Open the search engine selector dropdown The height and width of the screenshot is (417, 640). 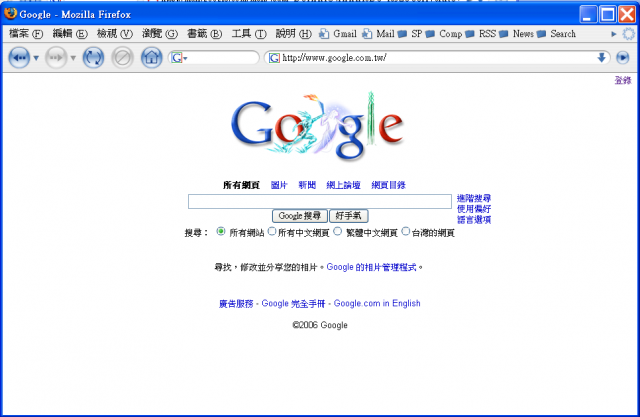tap(179, 58)
